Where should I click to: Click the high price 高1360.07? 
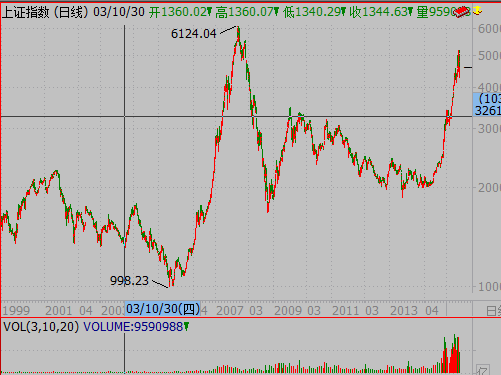tap(247, 12)
